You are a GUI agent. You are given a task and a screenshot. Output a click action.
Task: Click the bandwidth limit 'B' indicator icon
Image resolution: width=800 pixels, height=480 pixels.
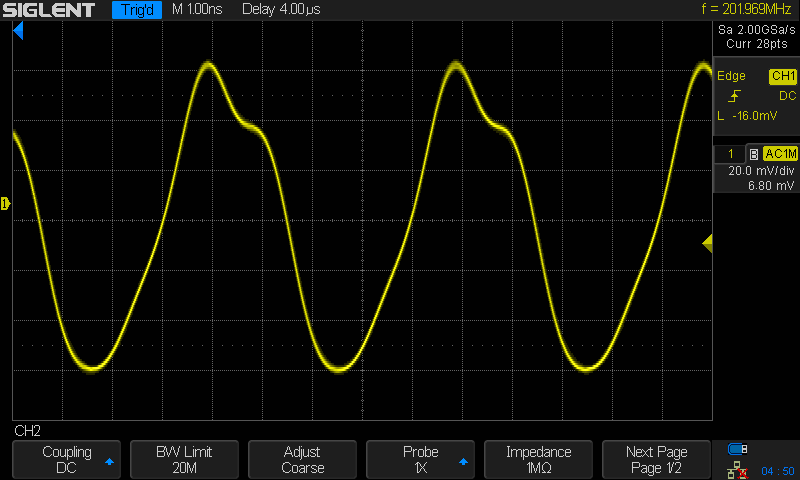point(753,154)
